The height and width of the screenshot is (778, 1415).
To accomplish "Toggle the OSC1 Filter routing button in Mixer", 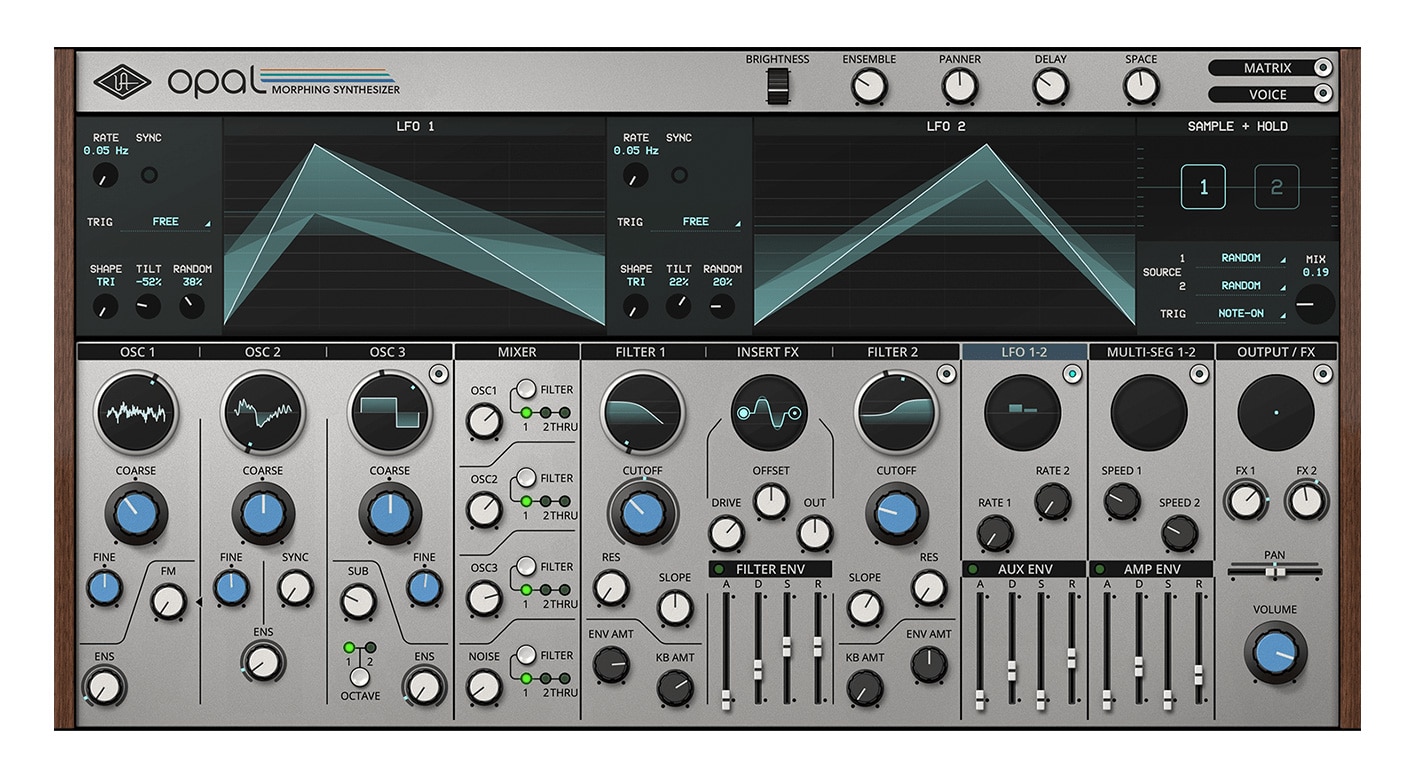I will point(525,390).
